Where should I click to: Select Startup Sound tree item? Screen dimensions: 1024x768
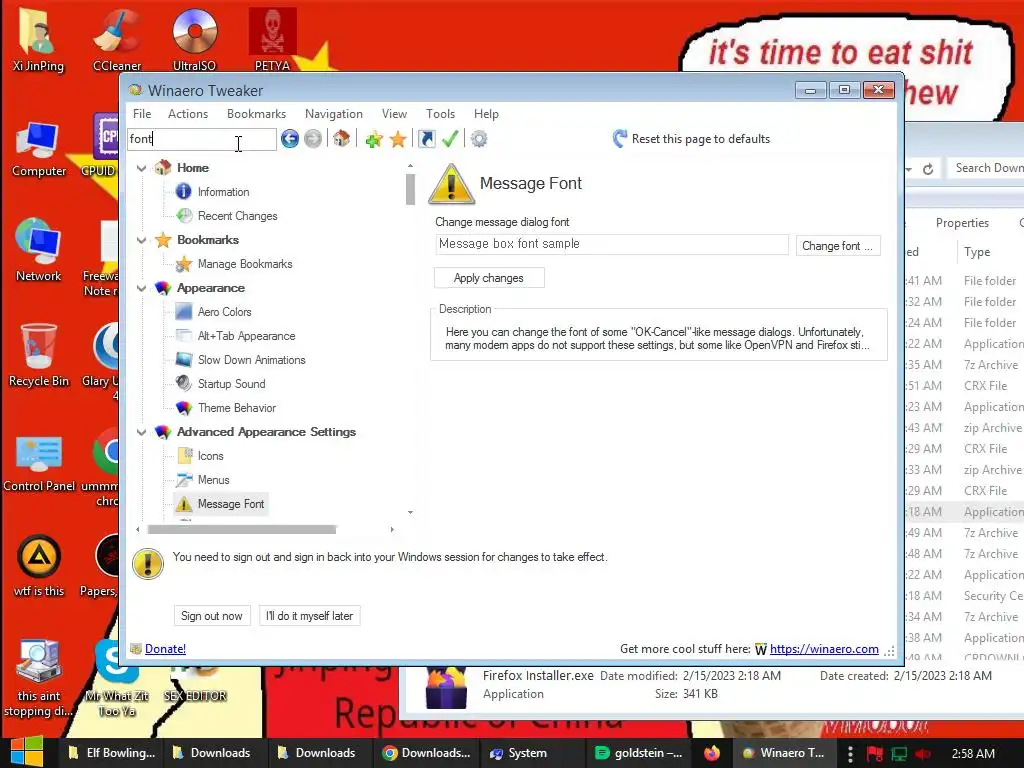pyautogui.click(x=231, y=384)
